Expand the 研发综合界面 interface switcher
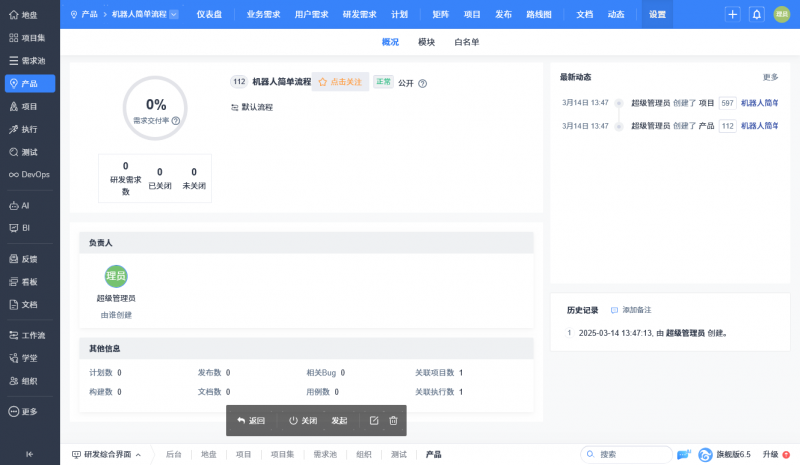 tap(106, 454)
